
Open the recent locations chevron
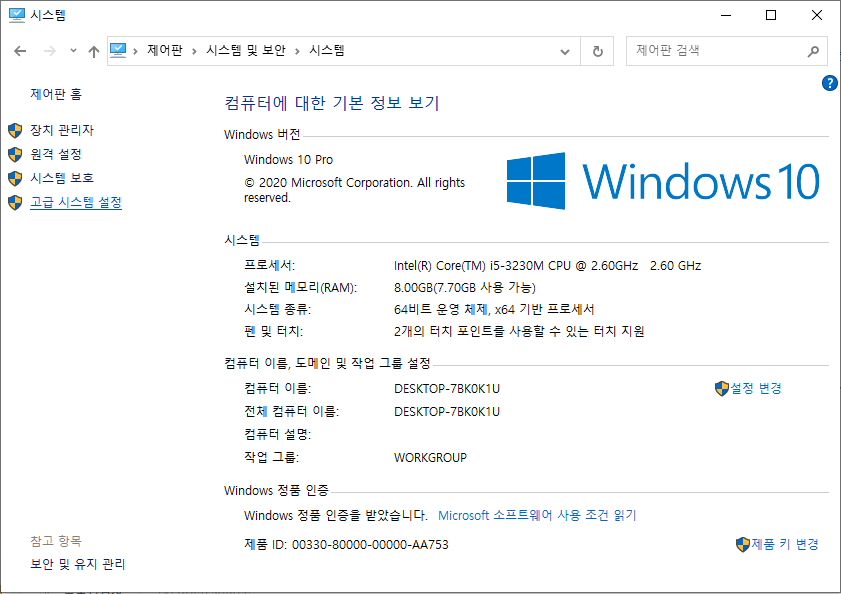click(73, 51)
